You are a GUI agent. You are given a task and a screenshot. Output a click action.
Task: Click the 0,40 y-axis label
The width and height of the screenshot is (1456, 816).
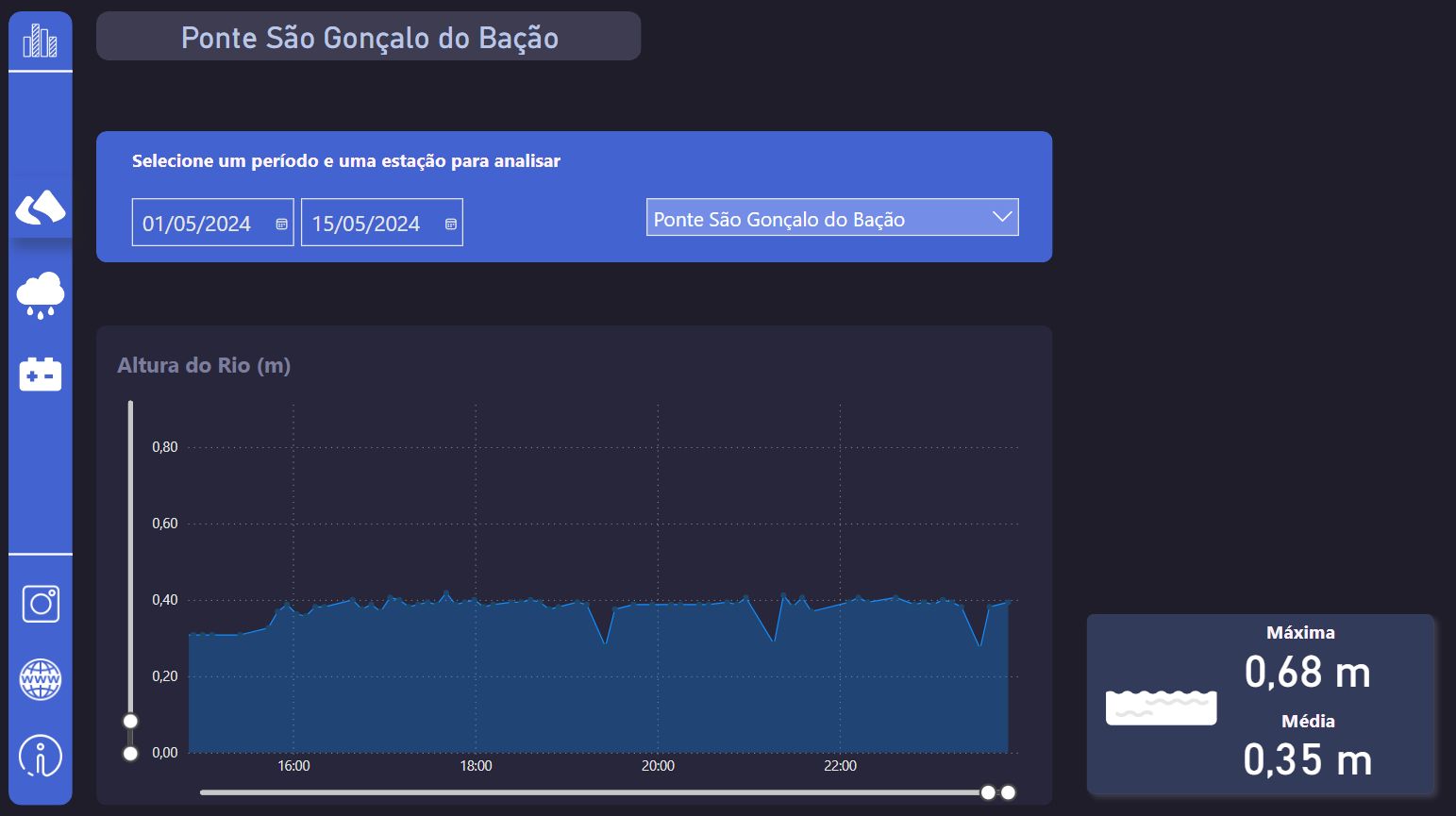tap(165, 600)
